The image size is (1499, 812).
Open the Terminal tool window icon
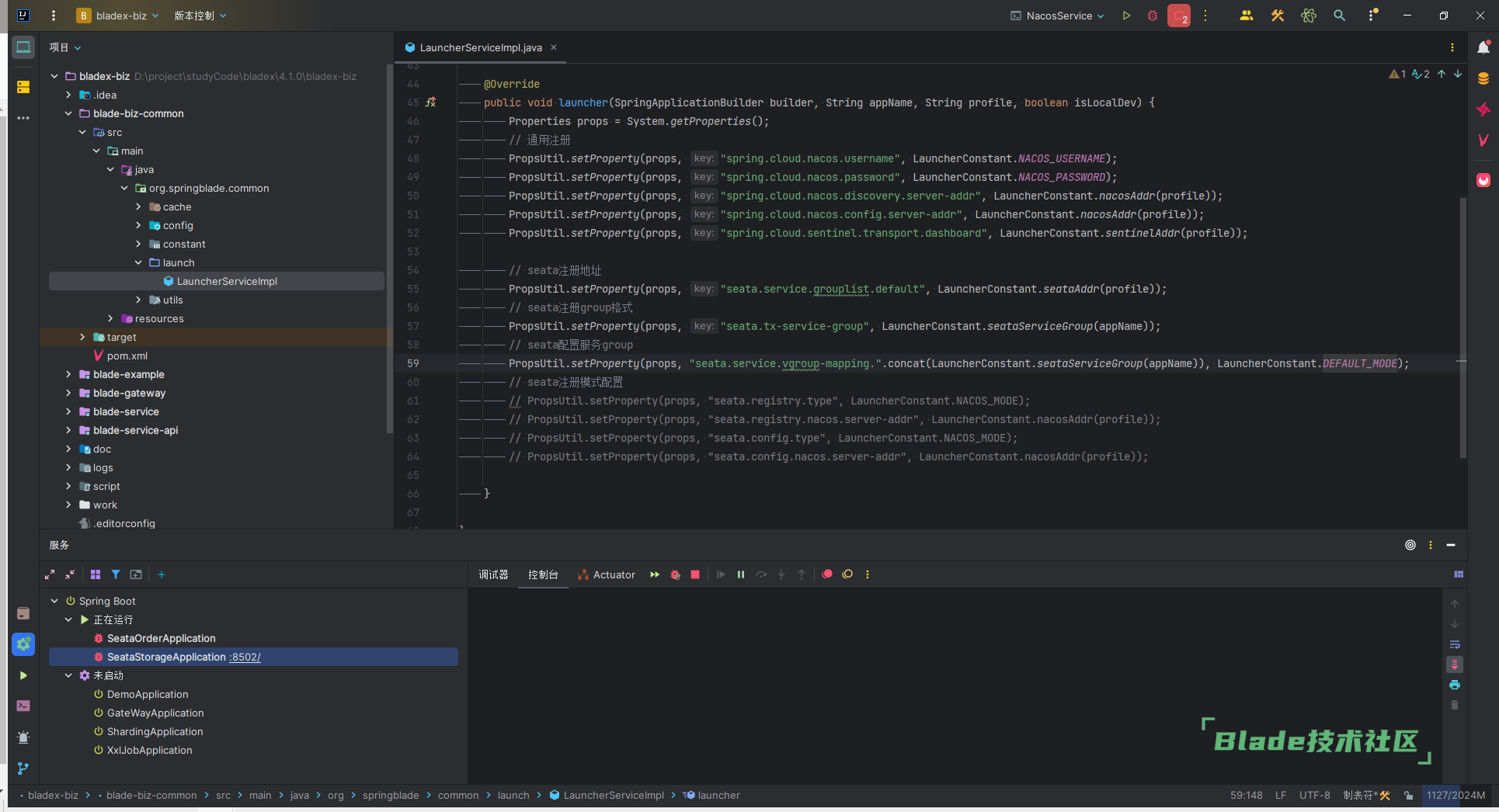tap(23, 706)
